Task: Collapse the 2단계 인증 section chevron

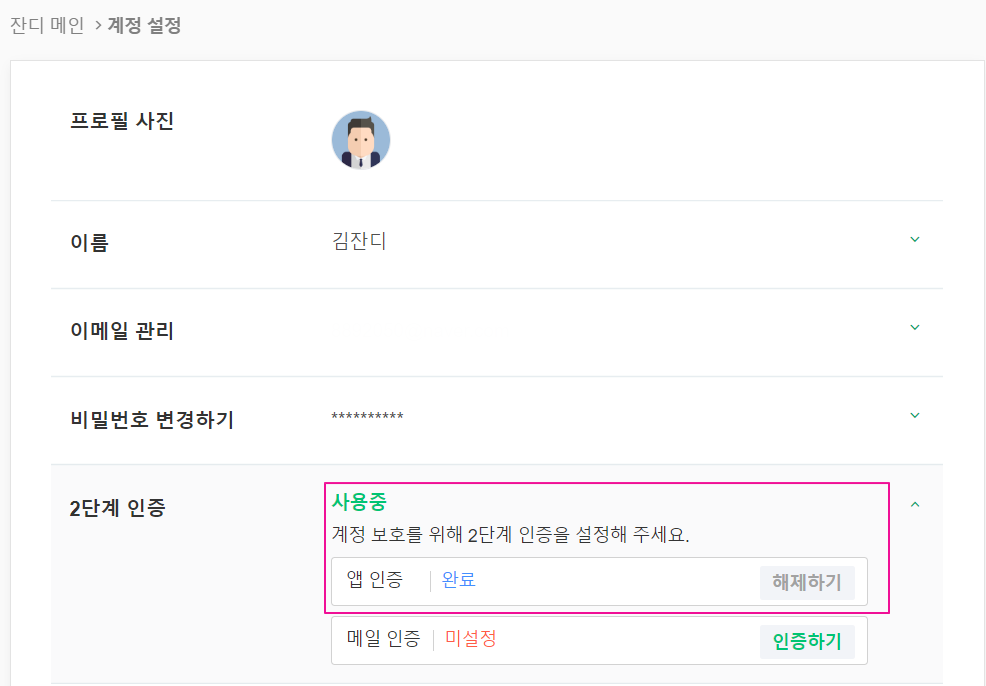Action: pos(914,505)
